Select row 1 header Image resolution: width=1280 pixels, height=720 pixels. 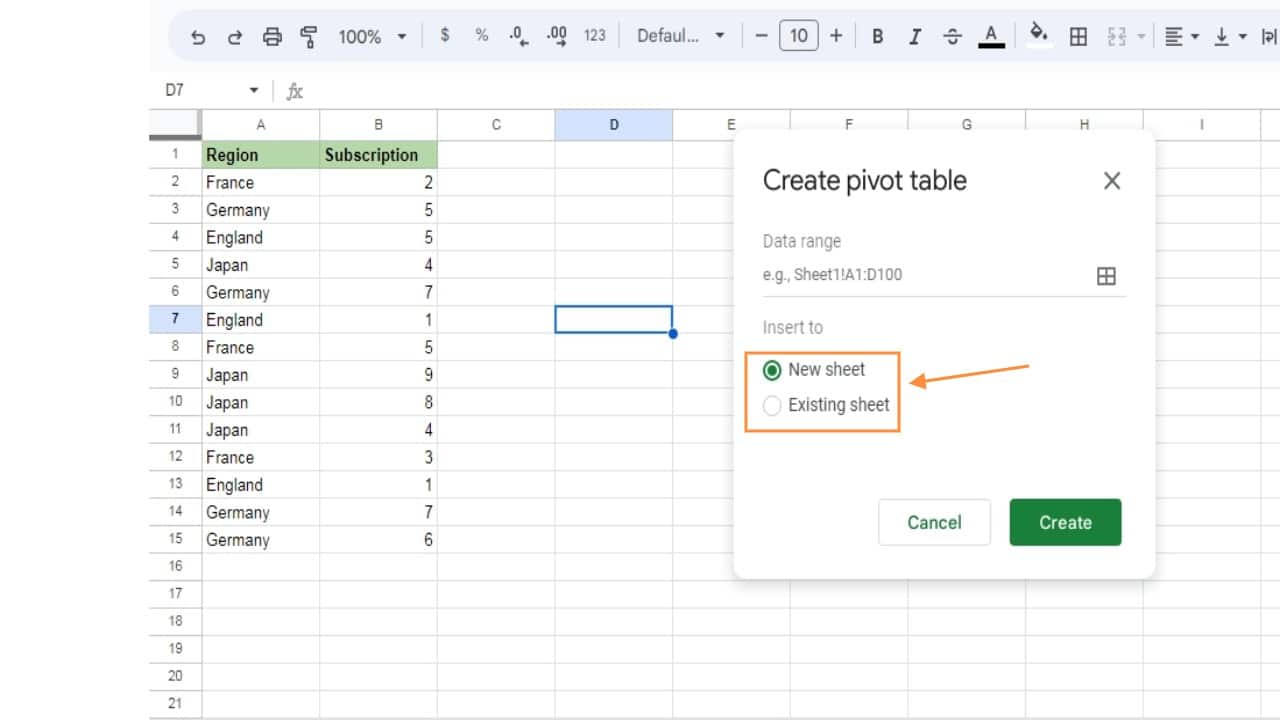175,154
